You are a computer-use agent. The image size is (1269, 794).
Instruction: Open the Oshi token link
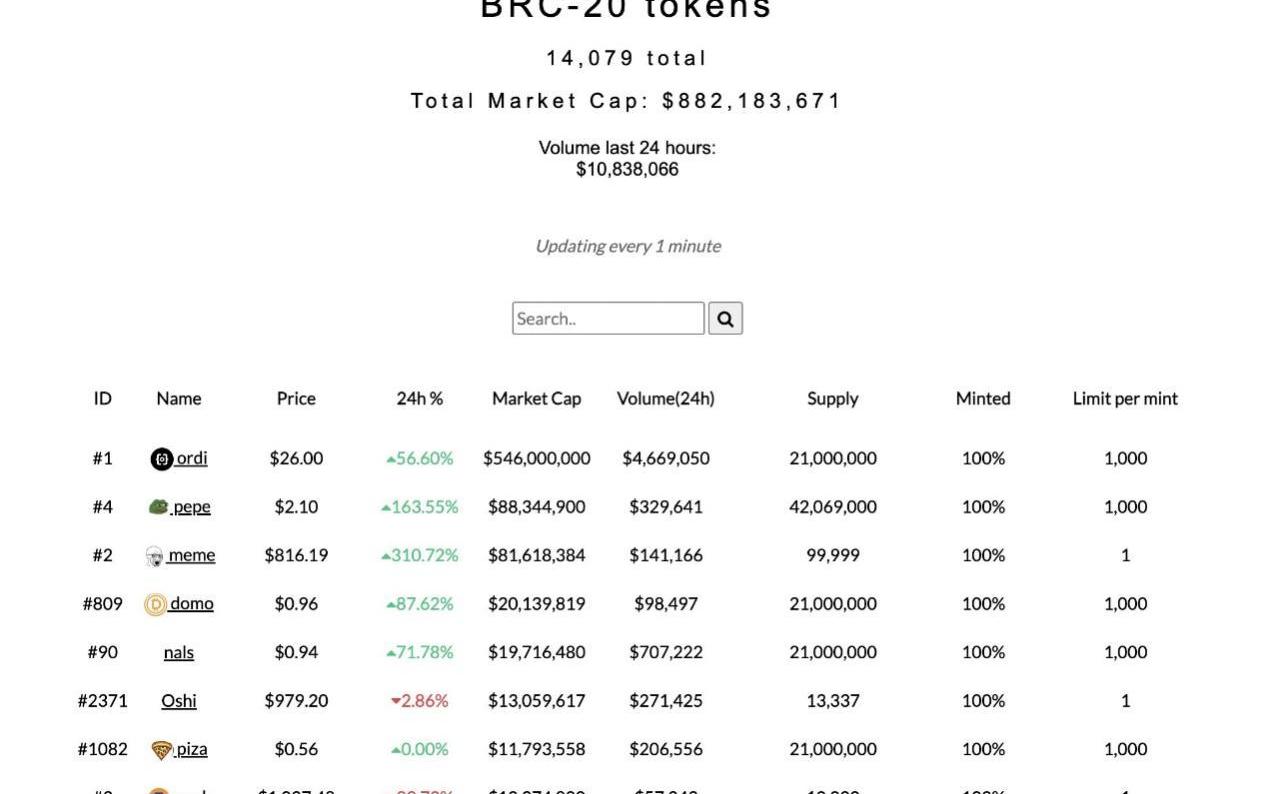179,701
